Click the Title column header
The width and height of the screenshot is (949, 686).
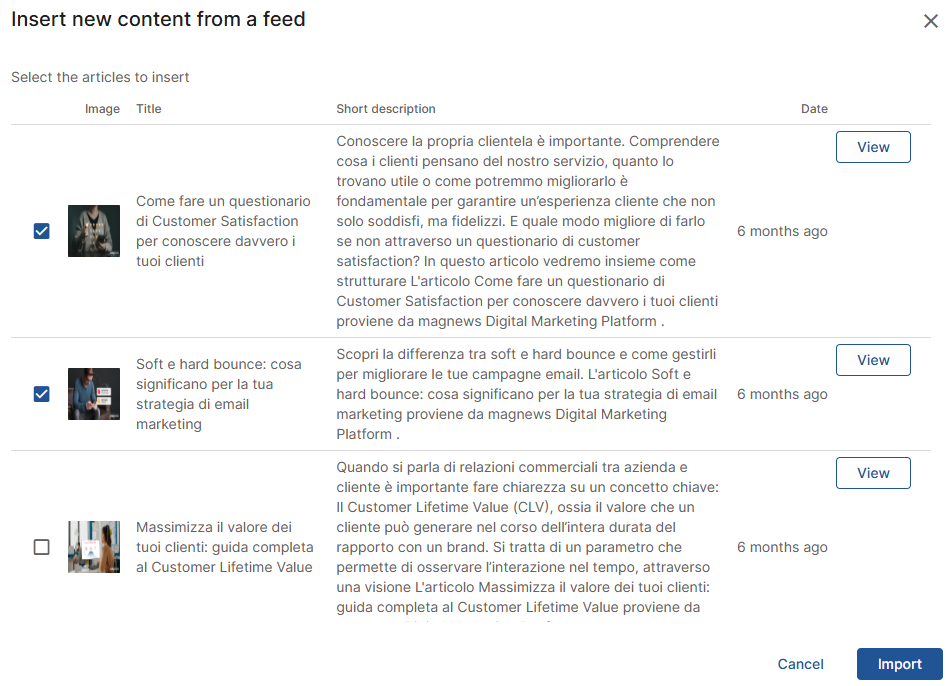click(x=149, y=109)
